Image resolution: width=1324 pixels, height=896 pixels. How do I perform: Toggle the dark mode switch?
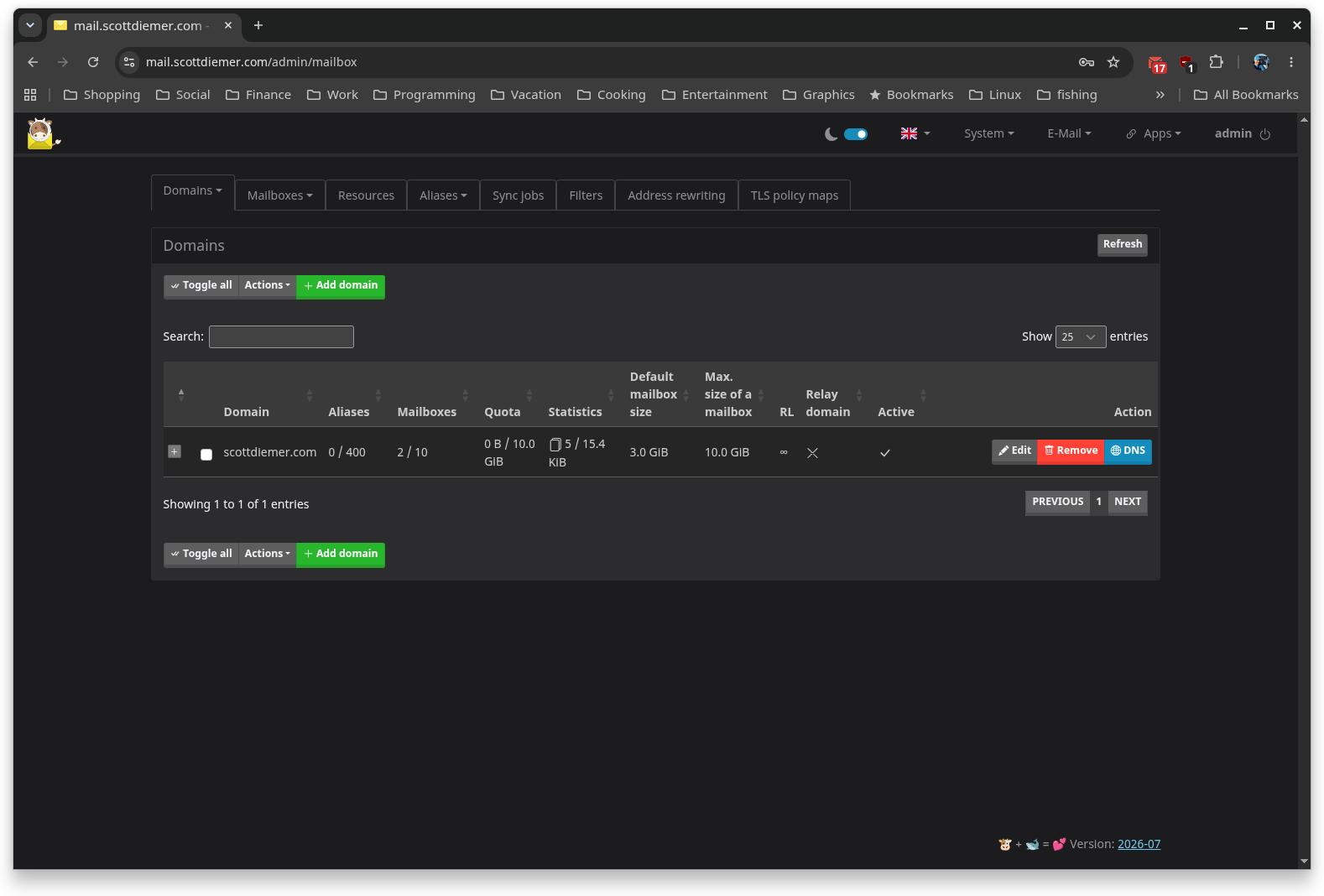click(x=856, y=134)
